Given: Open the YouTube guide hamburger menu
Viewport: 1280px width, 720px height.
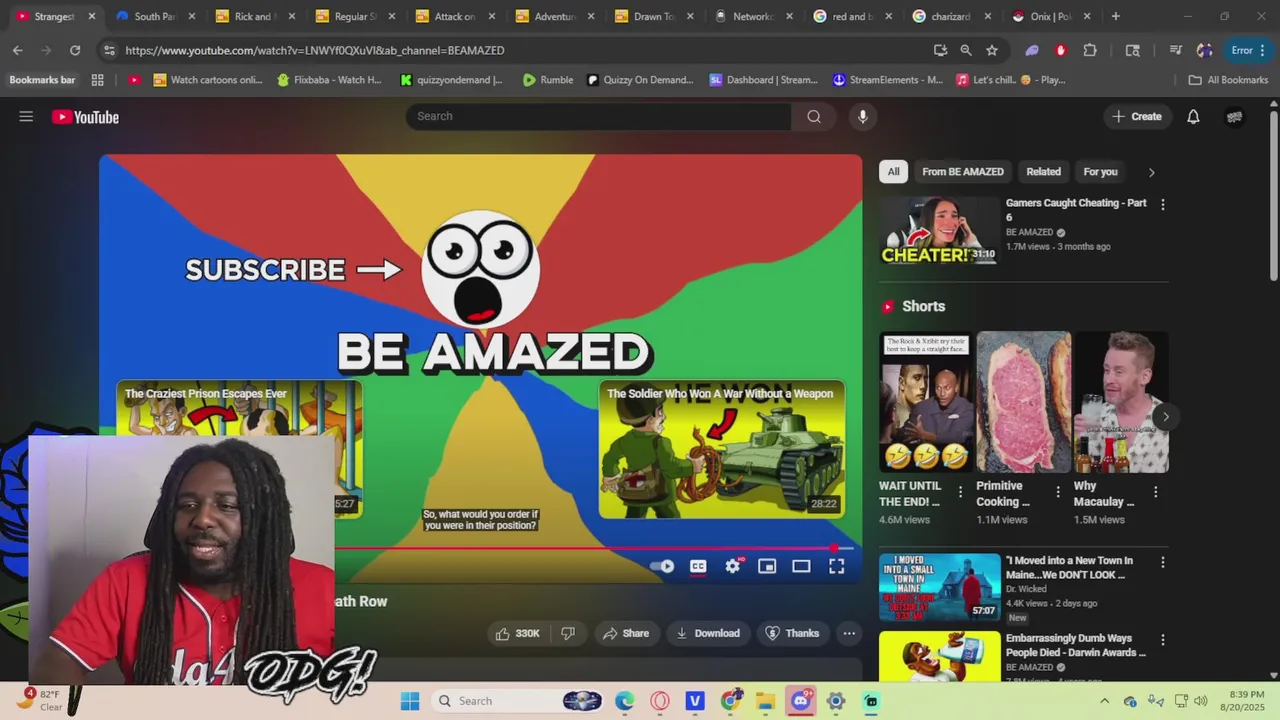Looking at the screenshot, I should pyautogui.click(x=26, y=117).
